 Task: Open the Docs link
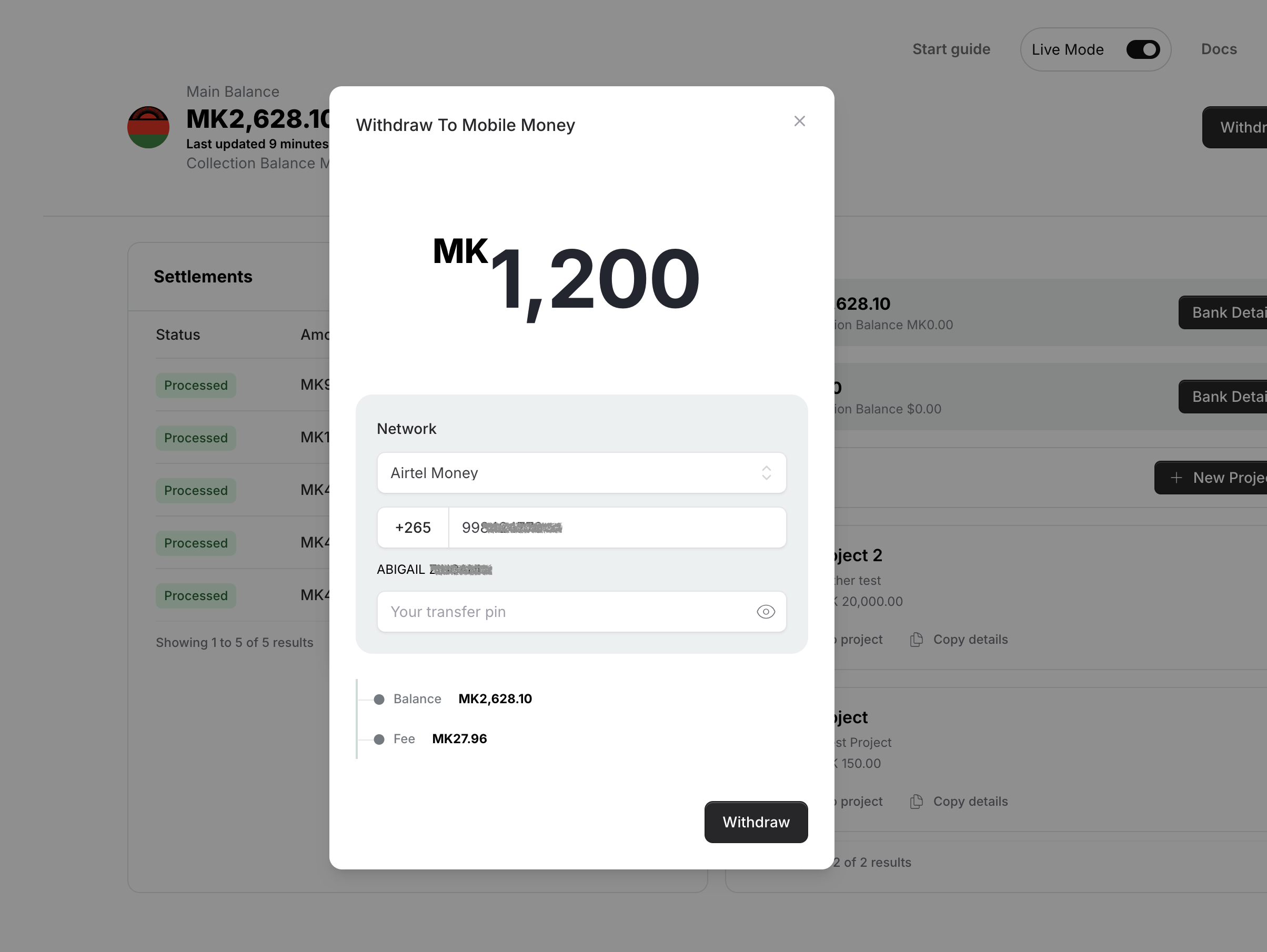(x=1218, y=49)
